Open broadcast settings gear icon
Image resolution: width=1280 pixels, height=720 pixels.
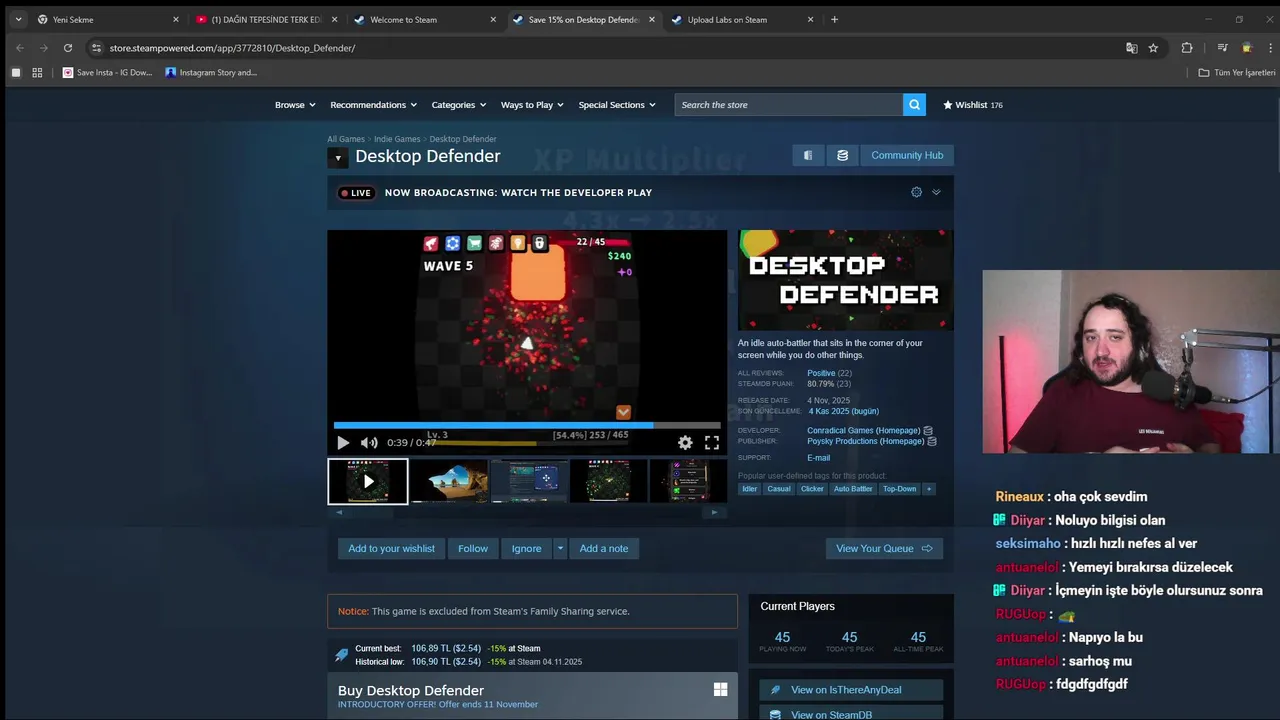916,192
